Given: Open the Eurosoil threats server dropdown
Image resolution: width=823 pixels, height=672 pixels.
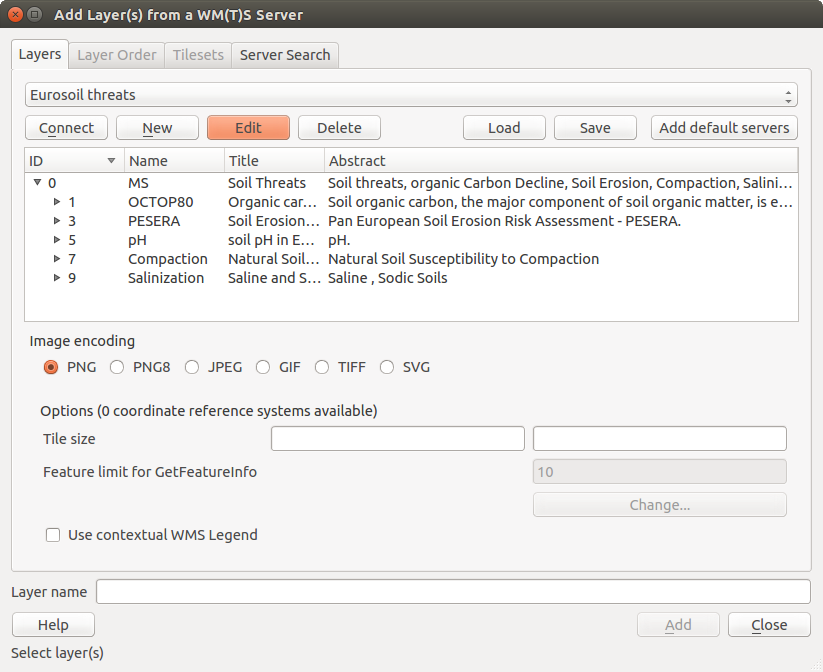Looking at the screenshot, I should (411, 95).
